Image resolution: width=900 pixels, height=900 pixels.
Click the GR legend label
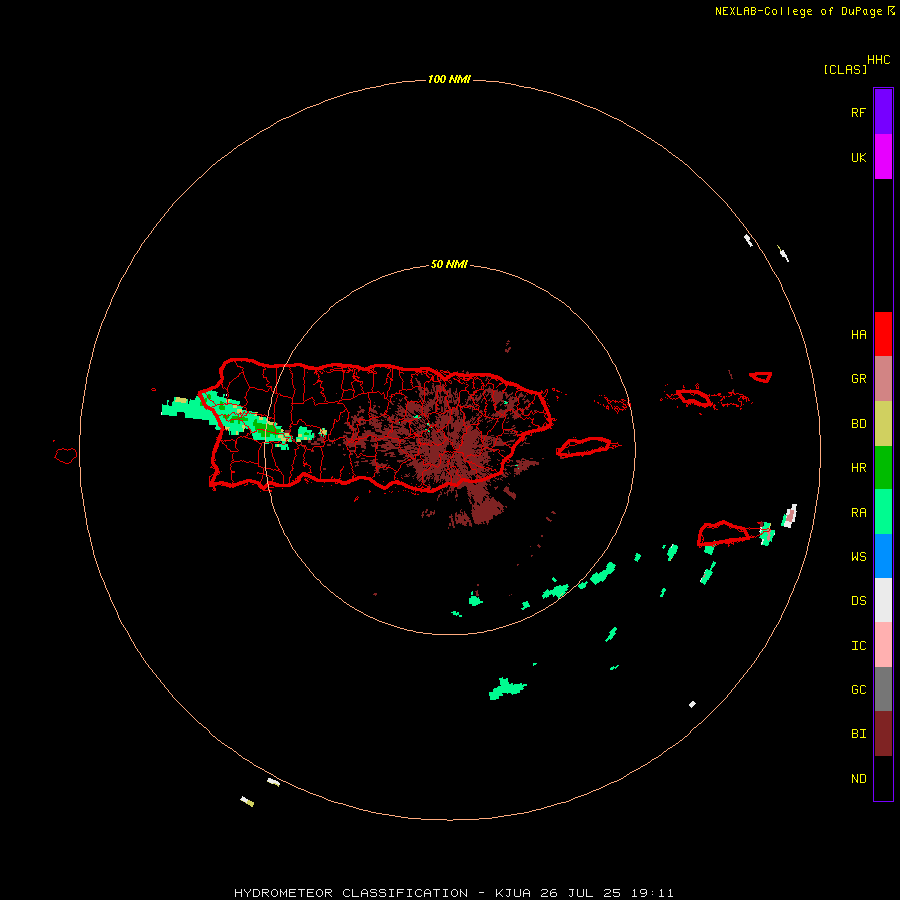858,378
